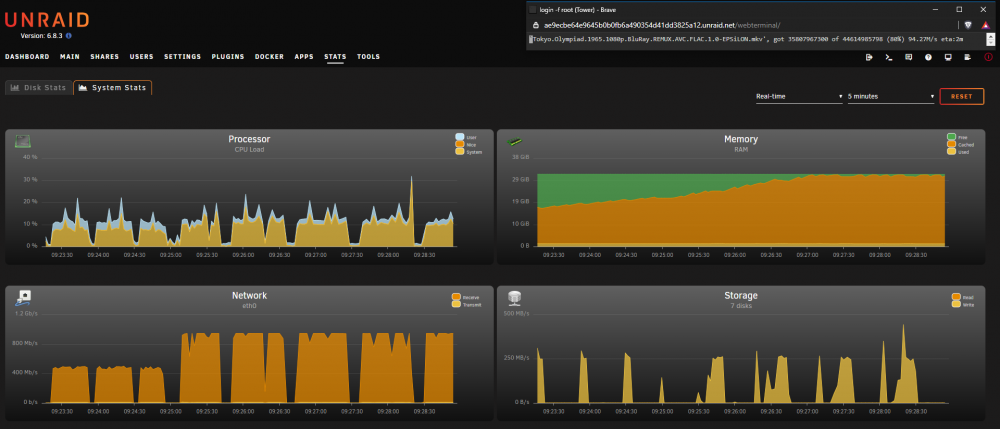The height and width of the screenshot is (429, 1000).
Task: Click the Storage chart title
Action: click(740, 296)
